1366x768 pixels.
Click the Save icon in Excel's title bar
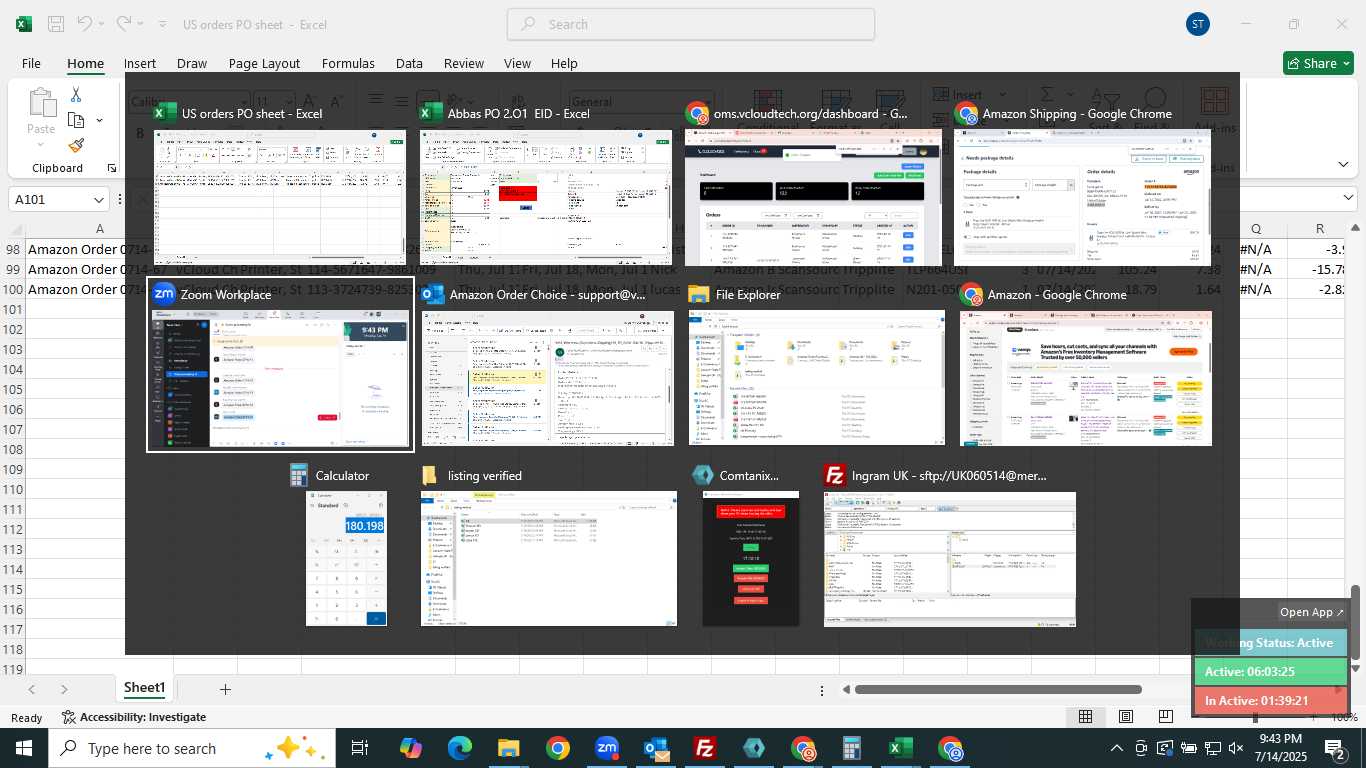pos(56,24)
